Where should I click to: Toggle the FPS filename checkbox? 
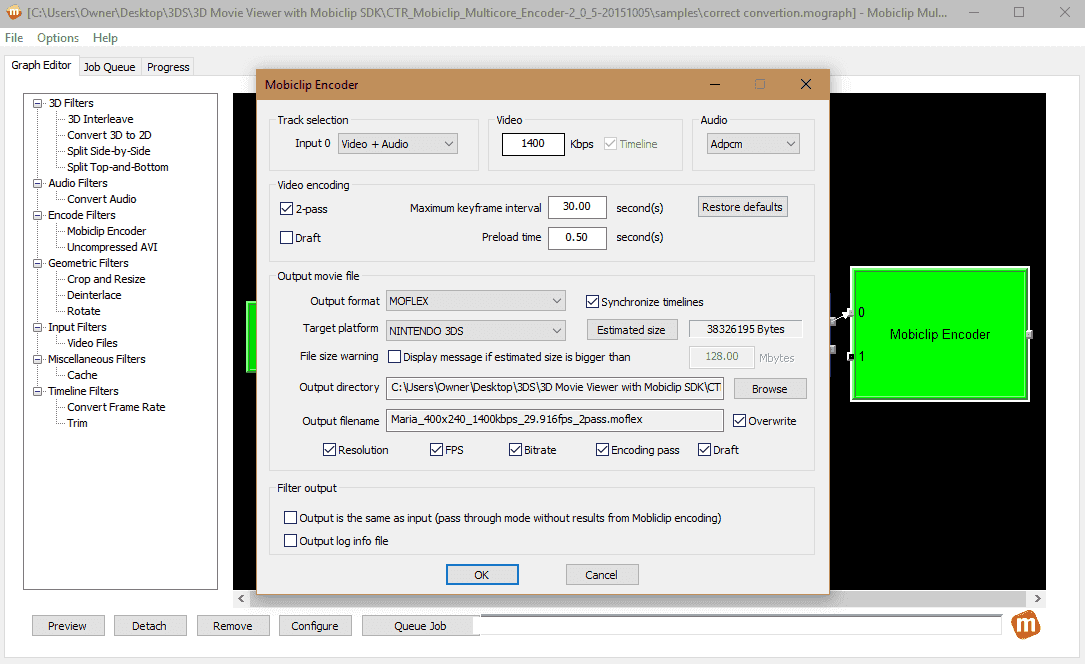(x=437, y=450)
